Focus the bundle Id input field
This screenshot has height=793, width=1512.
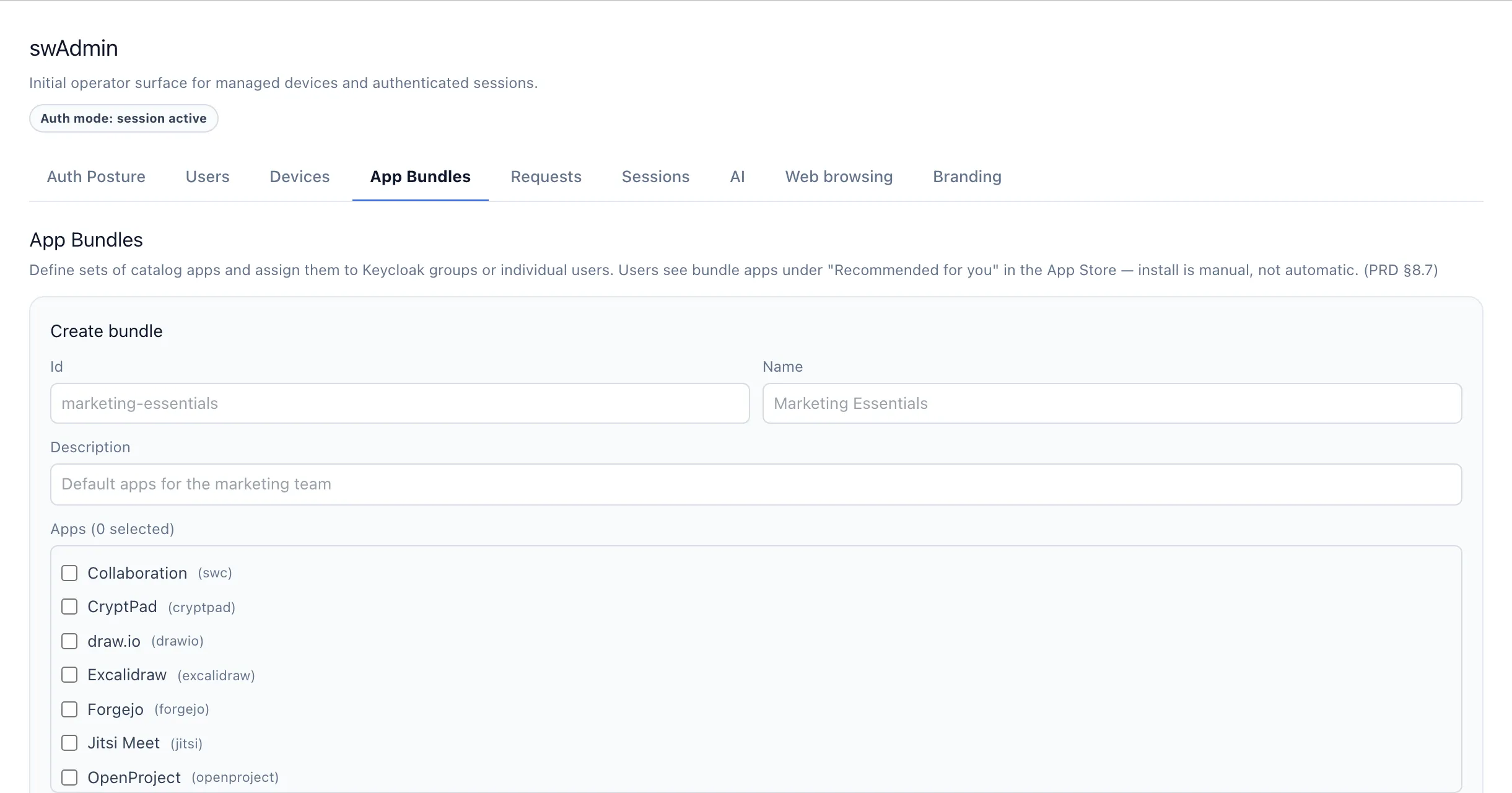coord(400,403)
